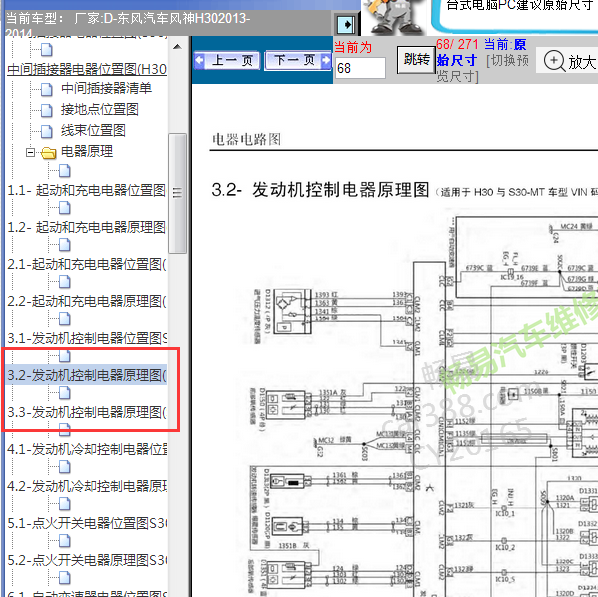The image size is (598, 597).
Task: Click the tree panel vertical scrollbar thumb
Action: [x=177, y=193]
